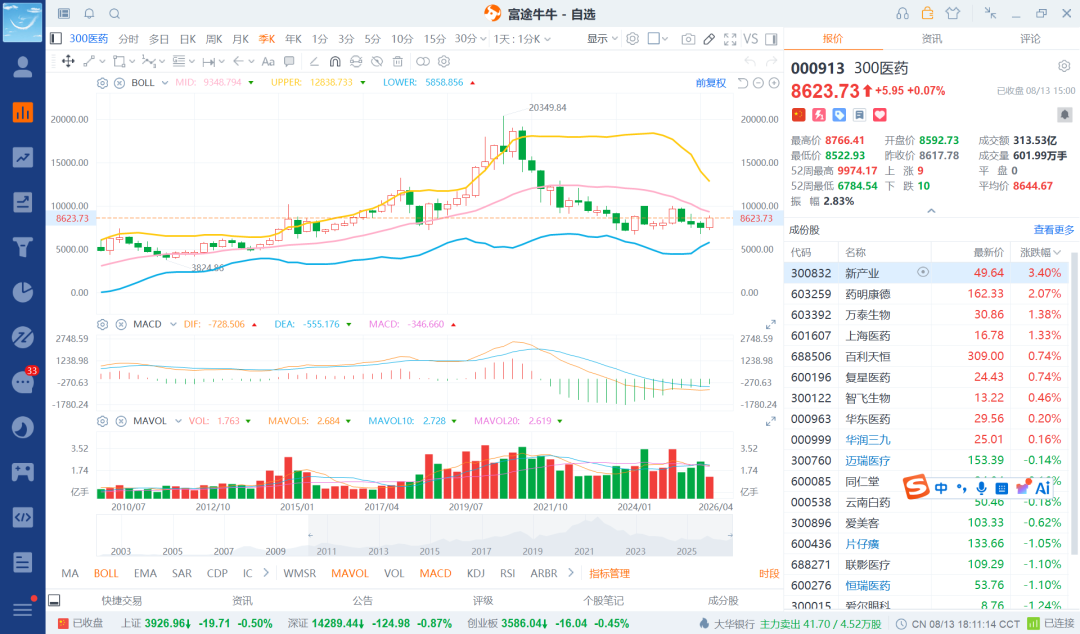Open the headset customer service icon
Screen dimensions: 1080x634
(x=902, y=14)
